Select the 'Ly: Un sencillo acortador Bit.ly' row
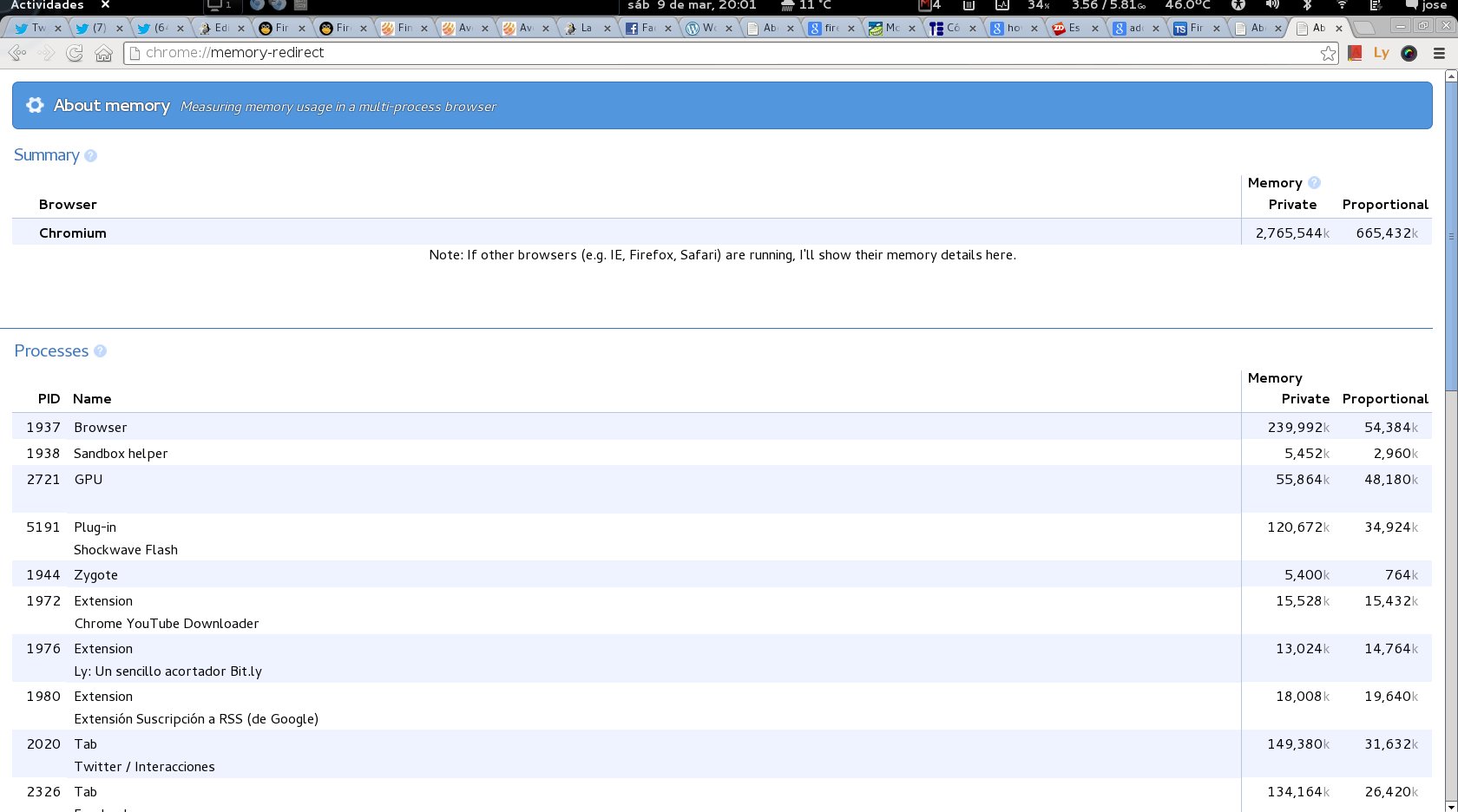The image size is (1458, 812). (x=722, y=659)
